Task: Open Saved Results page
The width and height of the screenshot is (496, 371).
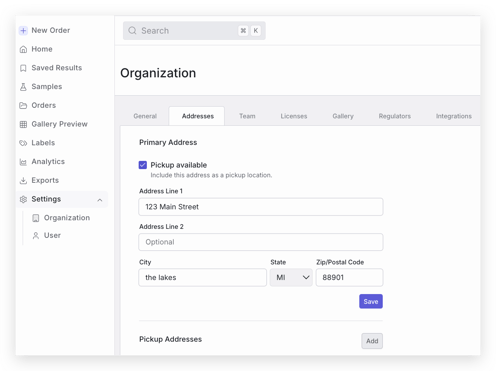Action: [57, 68]
